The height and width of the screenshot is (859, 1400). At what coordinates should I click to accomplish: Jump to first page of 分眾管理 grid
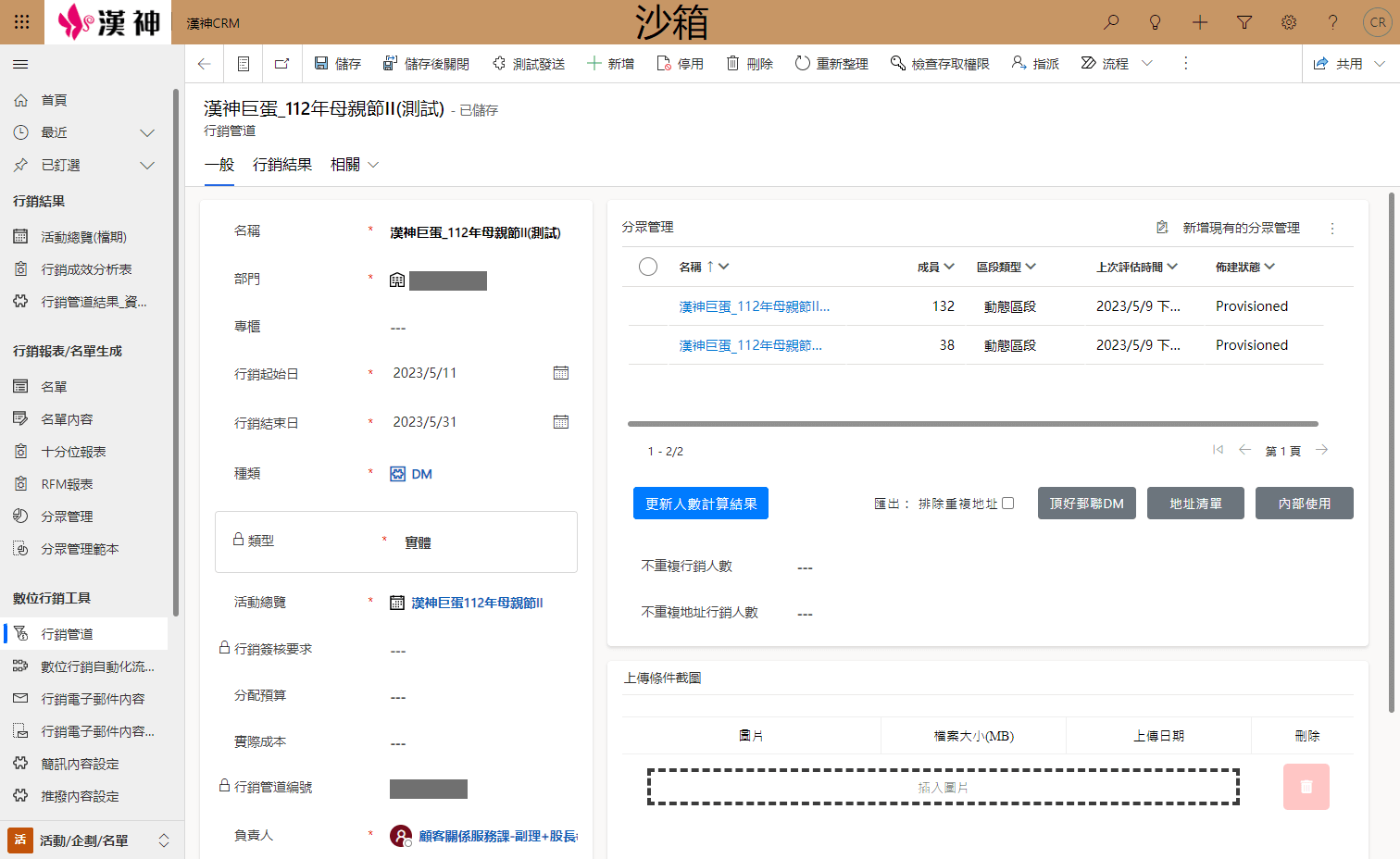(x=1218, y=450)
